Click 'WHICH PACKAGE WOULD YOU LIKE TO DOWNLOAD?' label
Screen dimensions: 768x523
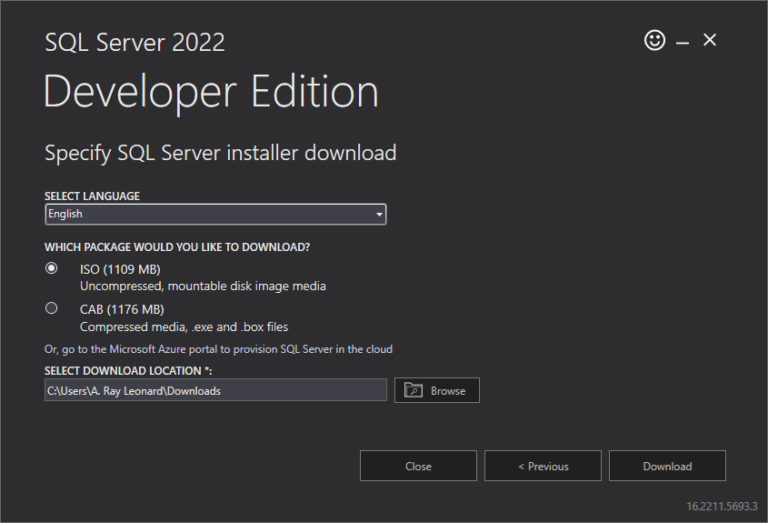(177, 247)
